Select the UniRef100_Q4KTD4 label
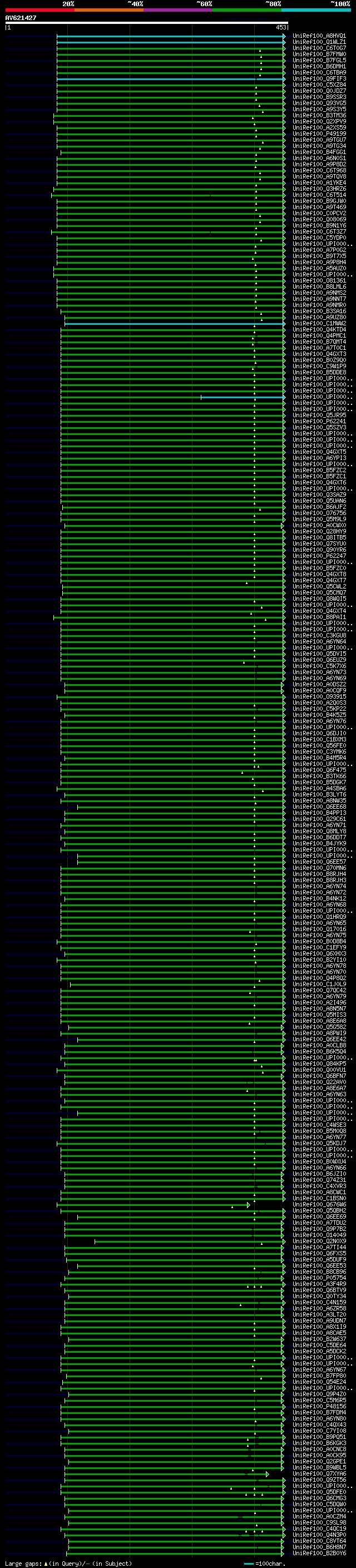 click(319, 329)
